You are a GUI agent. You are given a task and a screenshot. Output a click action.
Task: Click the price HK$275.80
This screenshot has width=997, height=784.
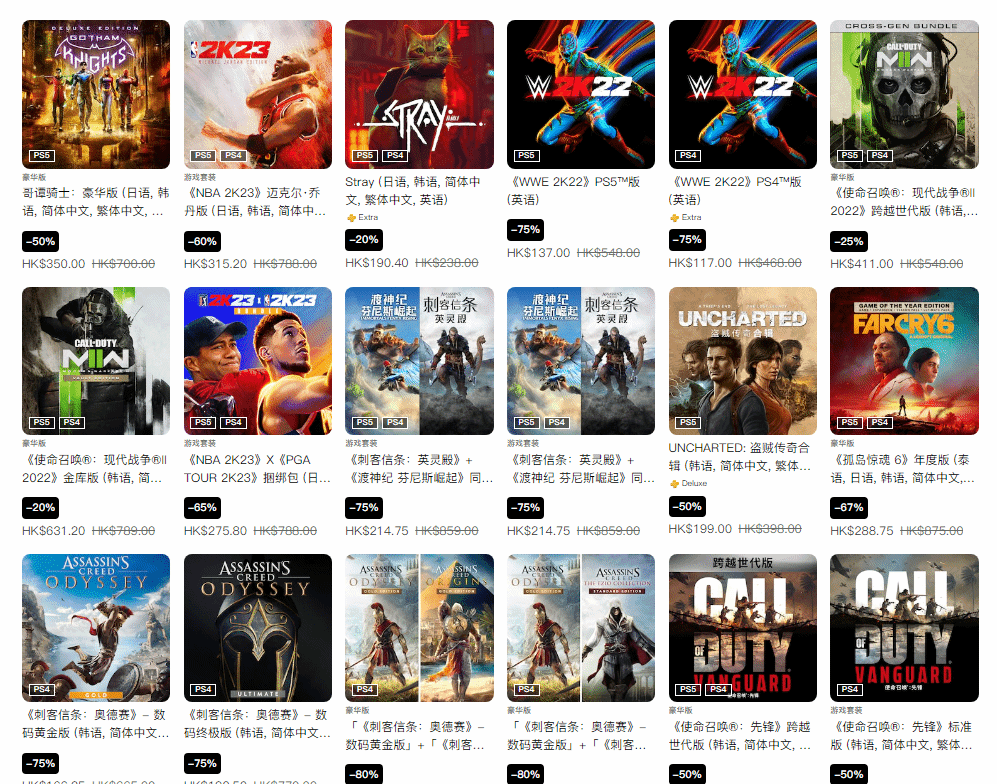(x=215, y=531)
